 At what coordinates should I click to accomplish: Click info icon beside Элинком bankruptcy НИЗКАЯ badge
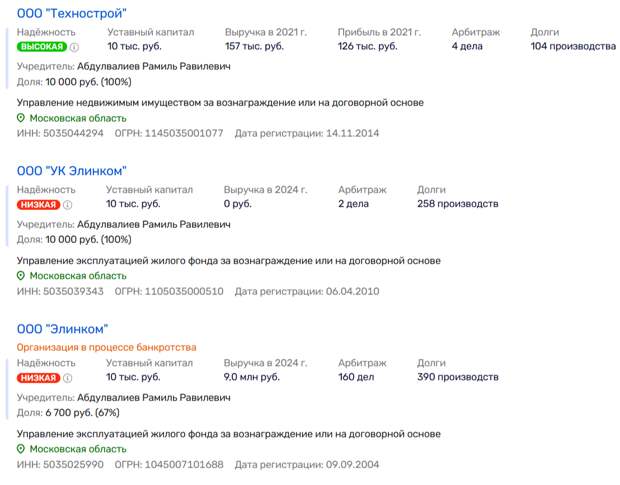[x=67, y=378]
